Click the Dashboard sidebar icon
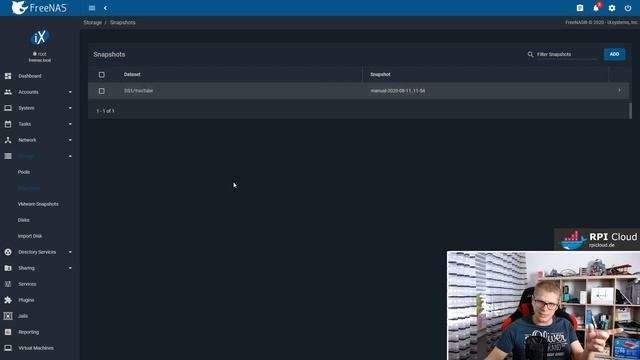Viewport: 640px width, 360px height. pyautogui.click(x=8, y=76)
